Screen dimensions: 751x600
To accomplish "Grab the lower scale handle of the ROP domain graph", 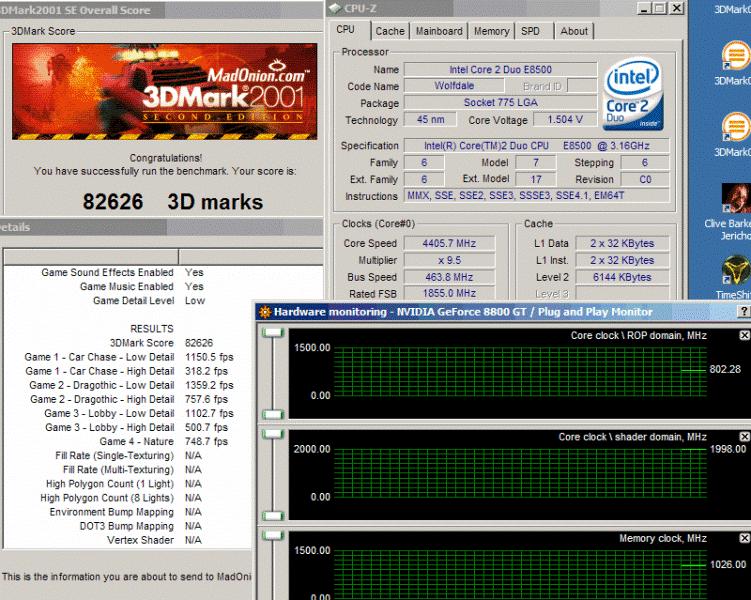I will [273, 414].
